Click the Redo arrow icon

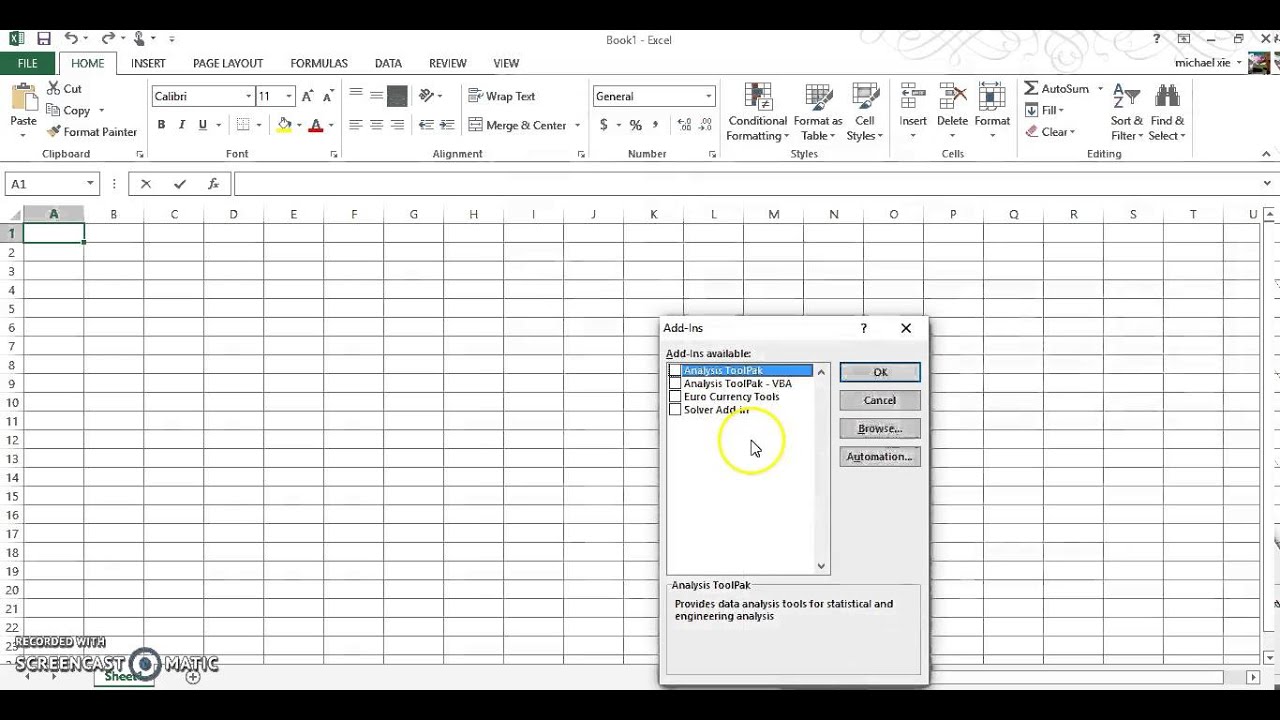107,39
